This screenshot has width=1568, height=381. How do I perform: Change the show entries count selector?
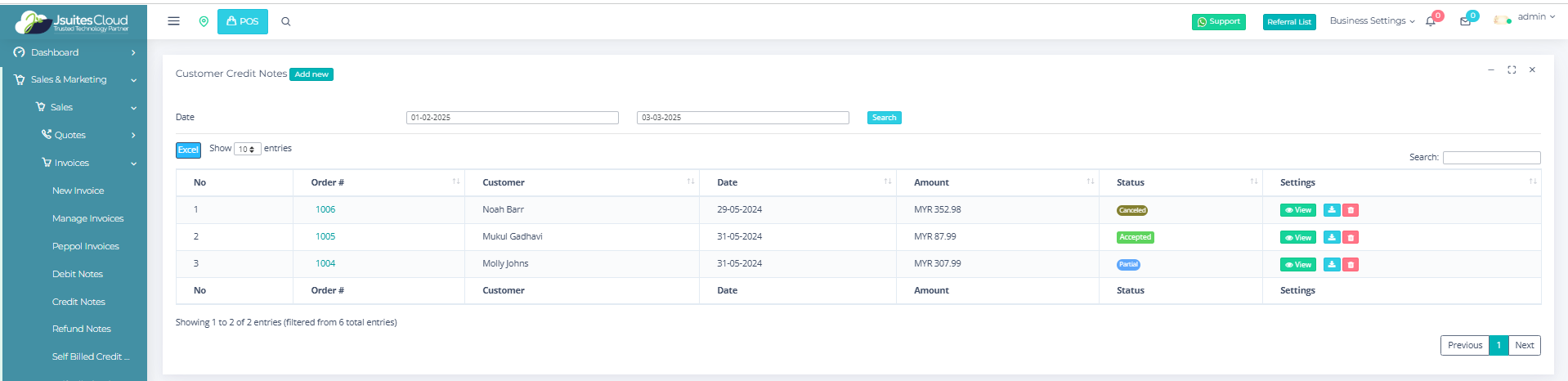pyautogui.click(x=247, y=149)
